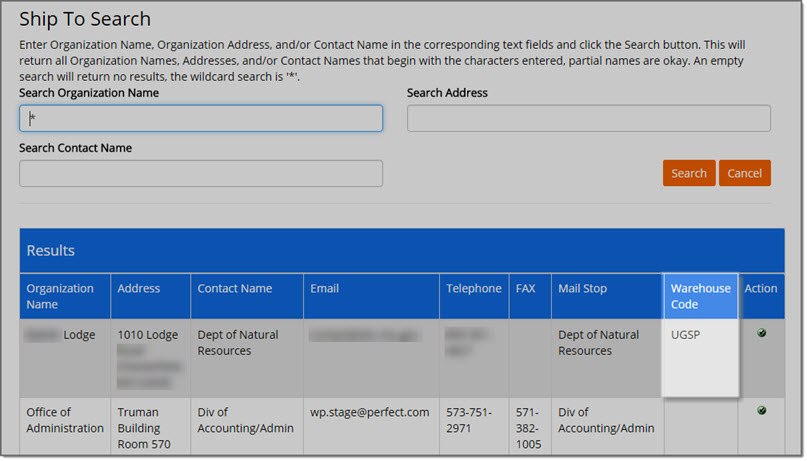Click the orange Search button
Image resolution: width=807 pixels, height=461 pixels.
689,173
